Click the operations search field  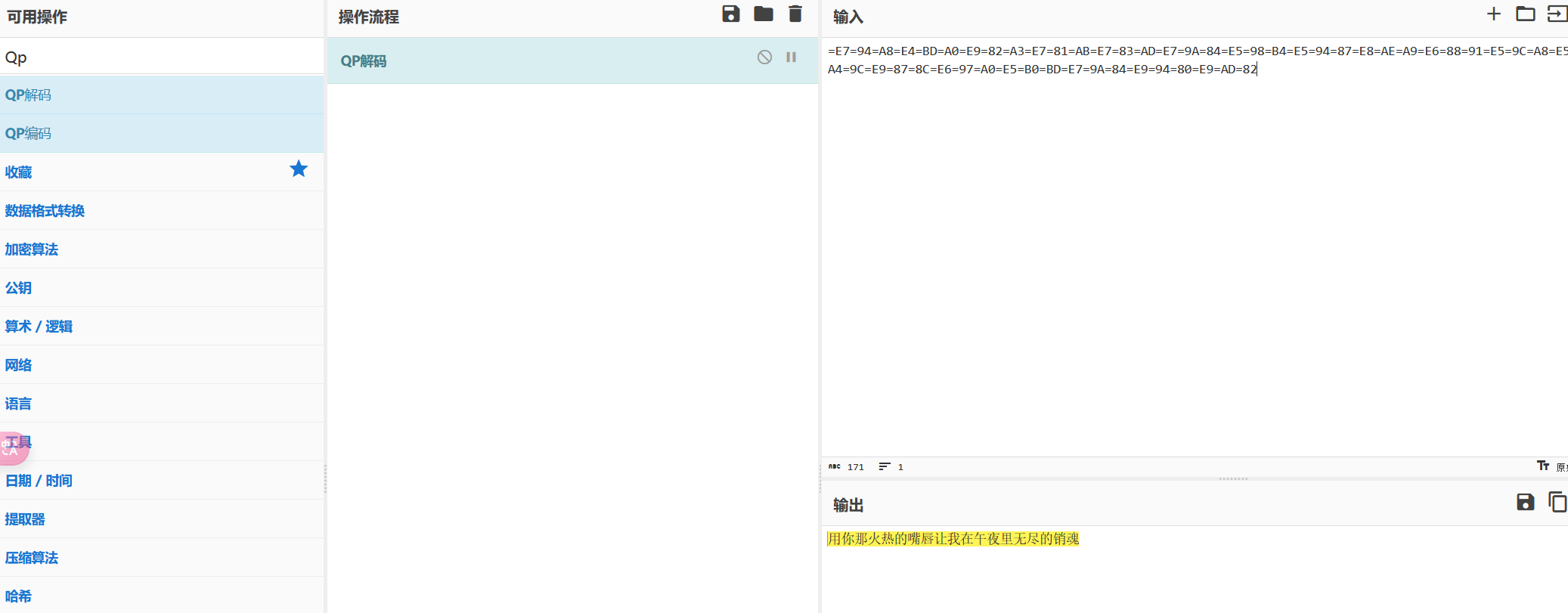tap(162, 57)
